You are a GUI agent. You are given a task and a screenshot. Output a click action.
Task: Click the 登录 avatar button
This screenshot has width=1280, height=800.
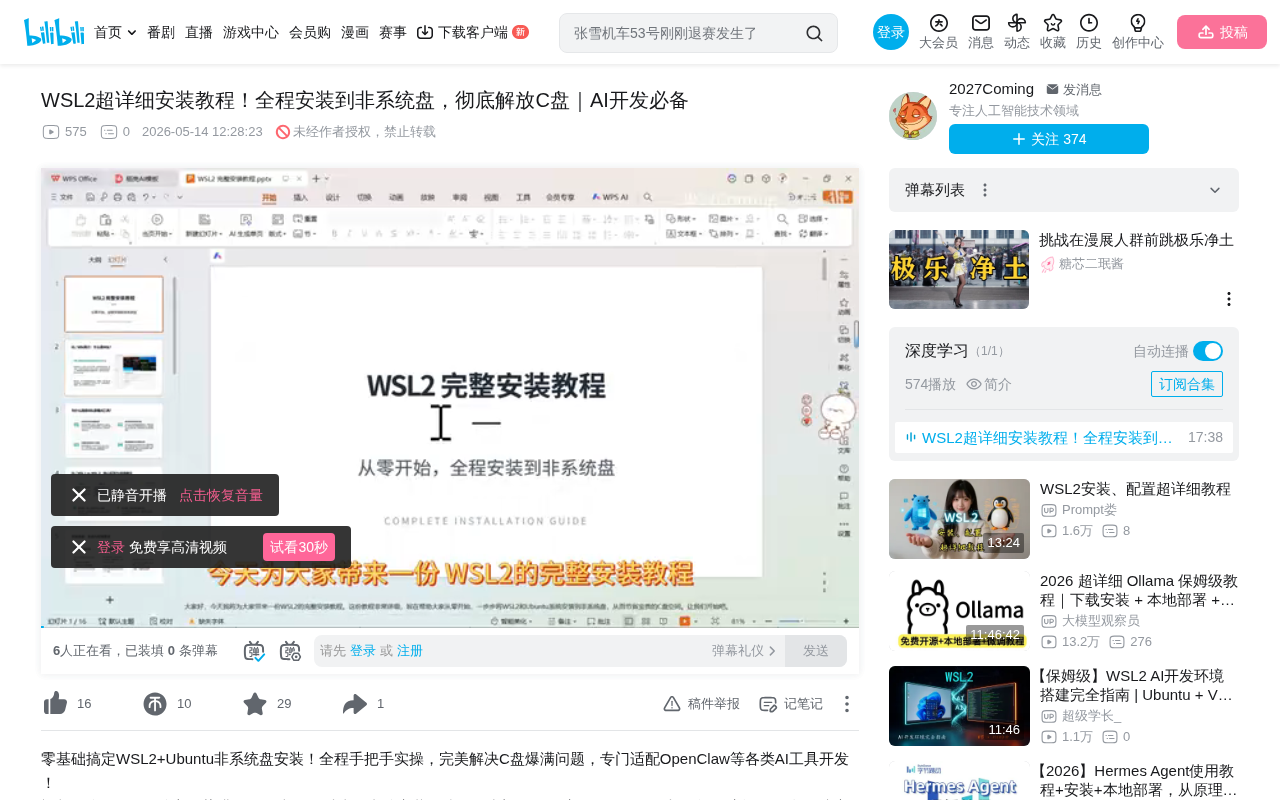[x=891, y=32]
